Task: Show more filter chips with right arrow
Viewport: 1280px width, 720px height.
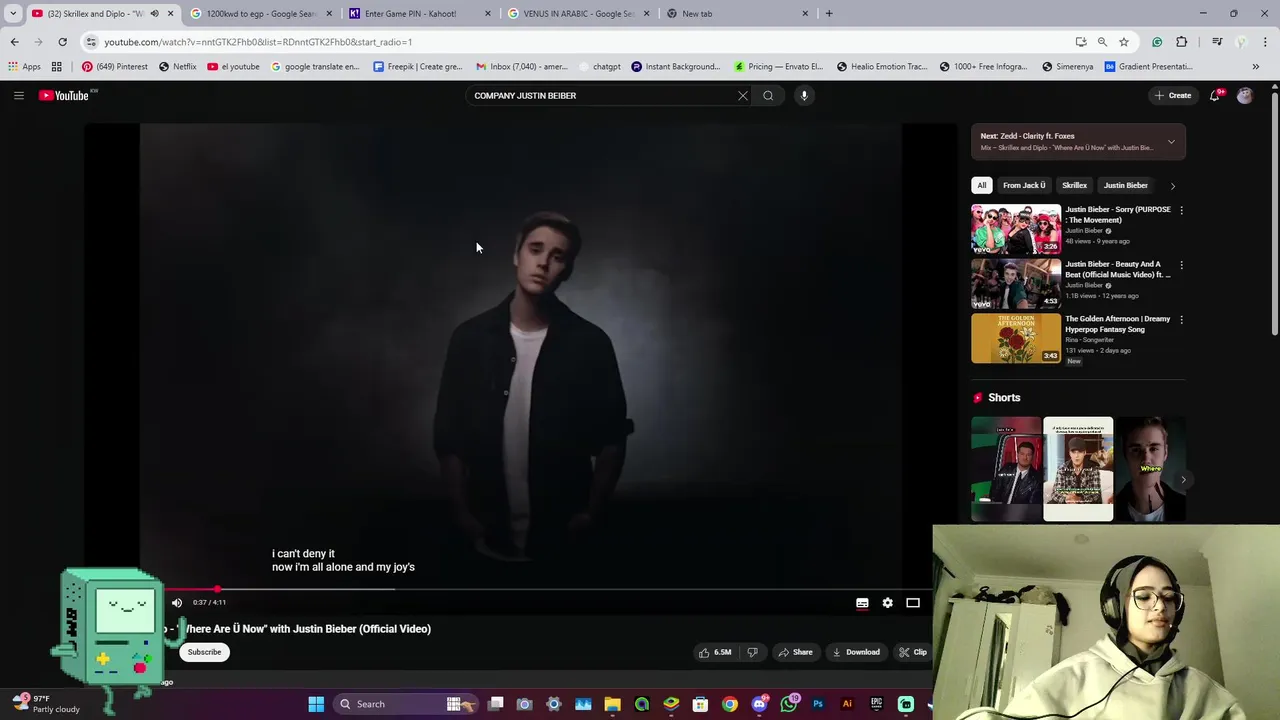Action: point(1173,185)
